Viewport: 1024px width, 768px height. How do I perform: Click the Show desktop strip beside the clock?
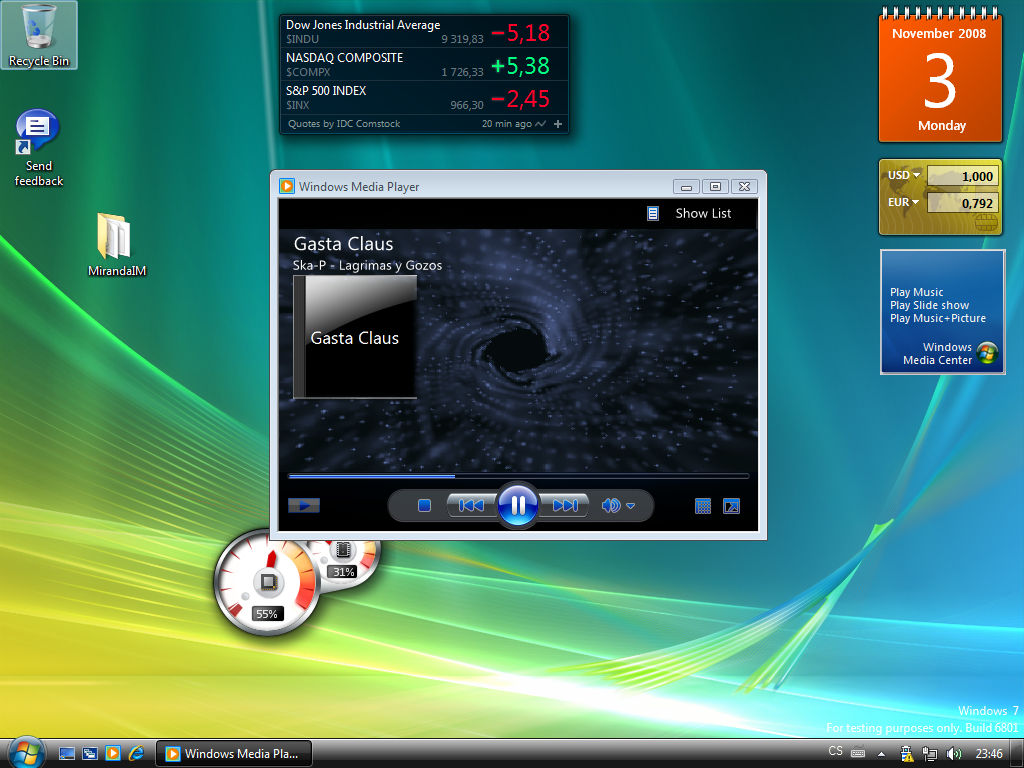pyautogui.click(x=1017, y=754)
